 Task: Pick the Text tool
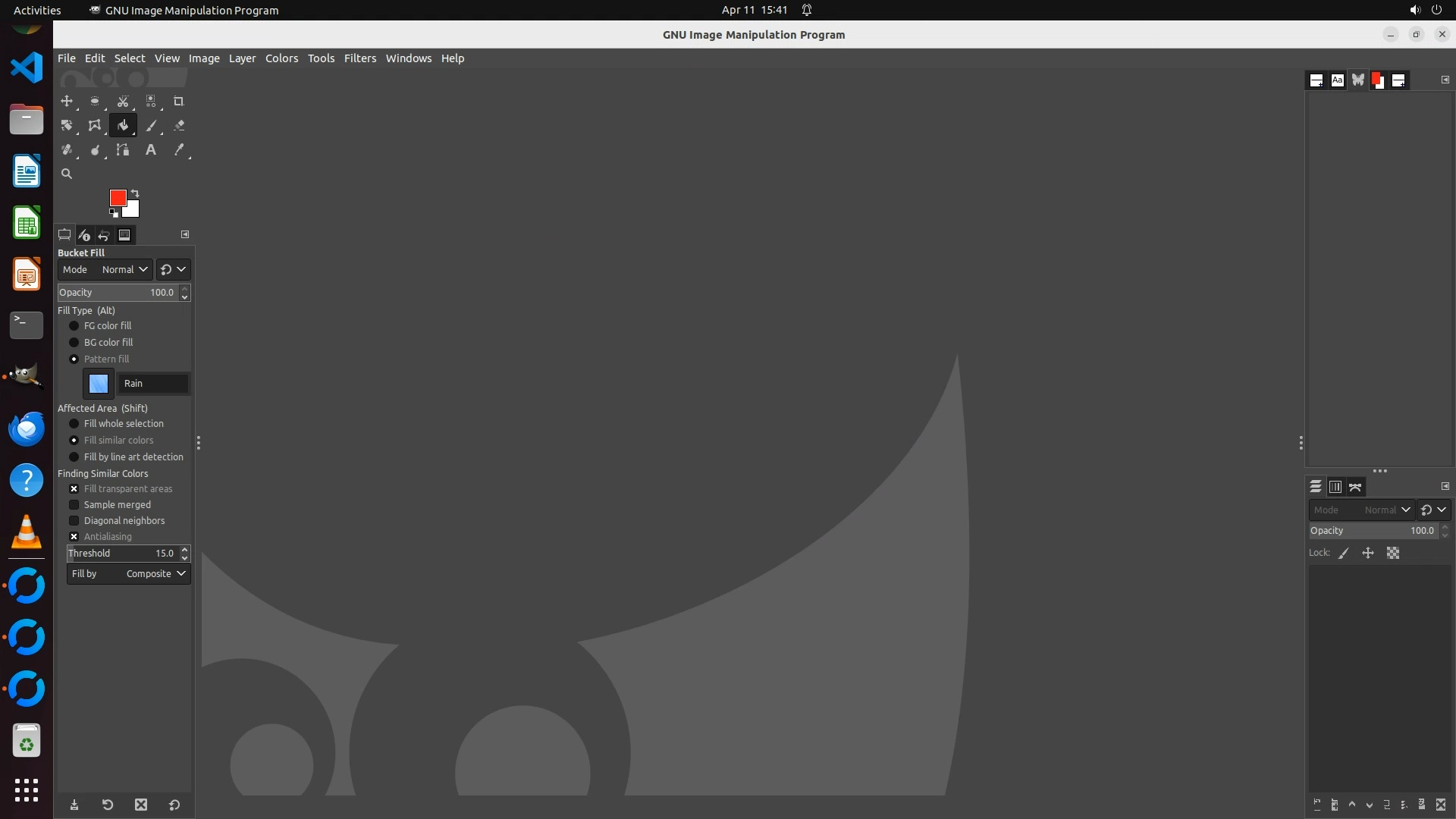[151, 150]
